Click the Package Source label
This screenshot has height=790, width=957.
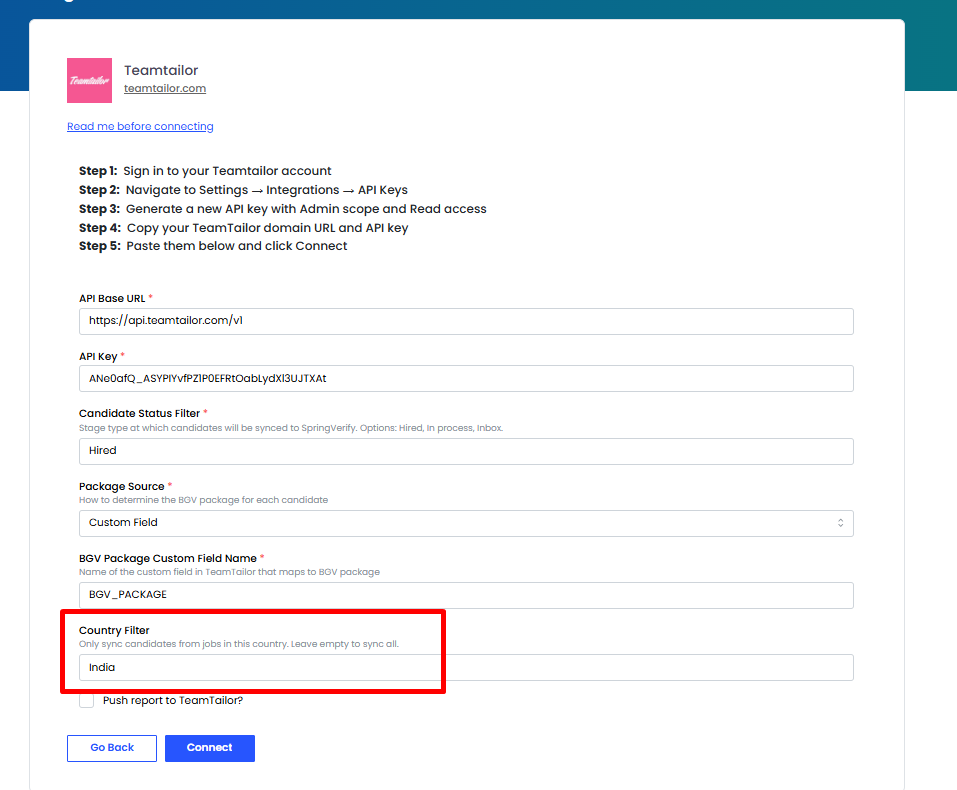[x=121, y=486]
